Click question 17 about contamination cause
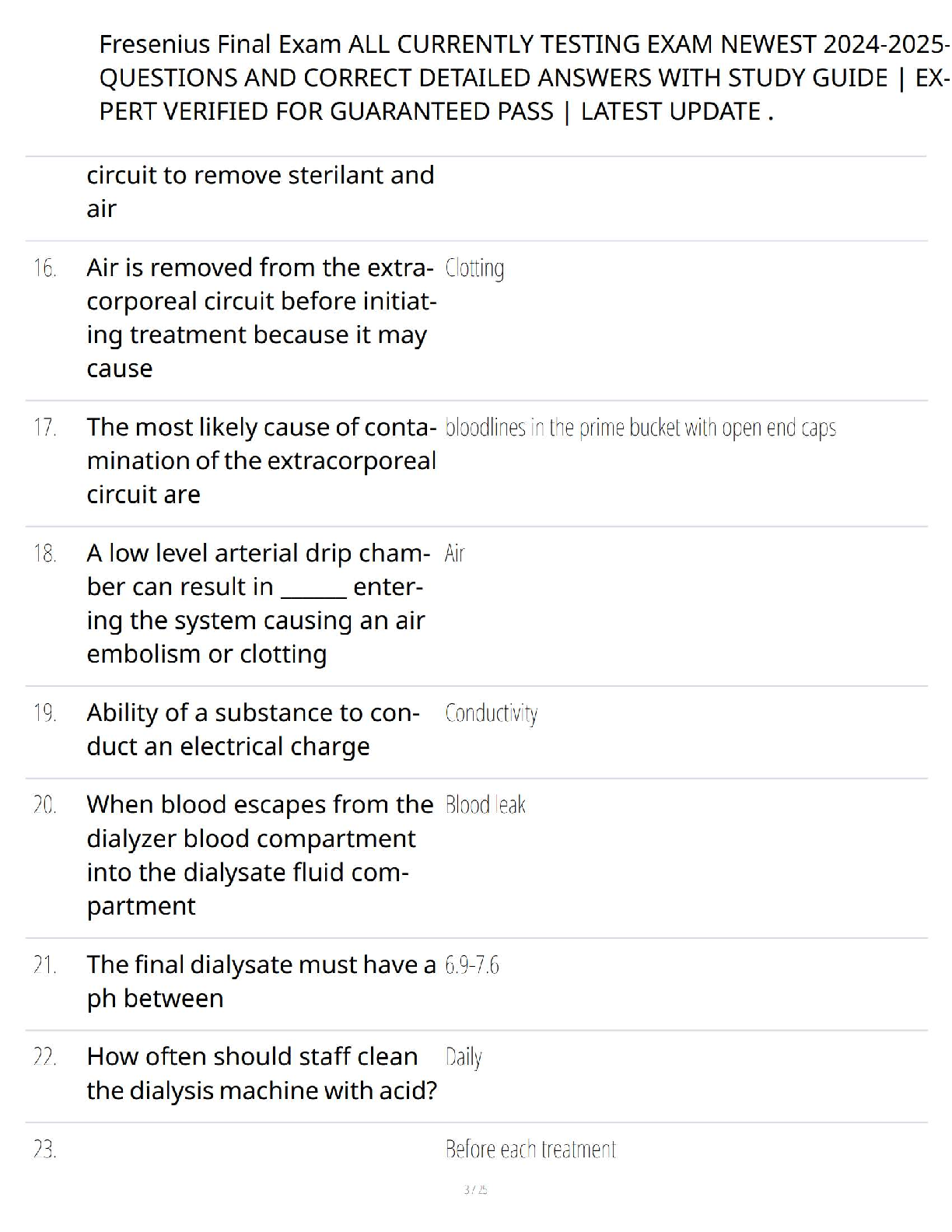The image size is (952, 1232). click(261, 460)
